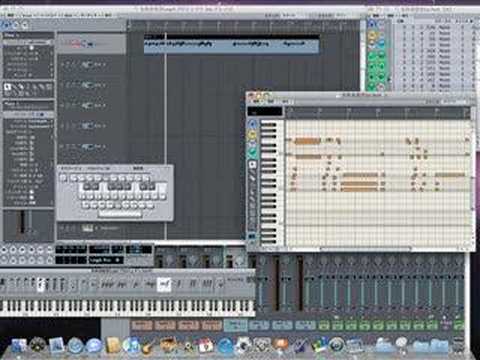Open Finder from the Dock
This screenshot has width=480, height=360.
coord(19,346)
